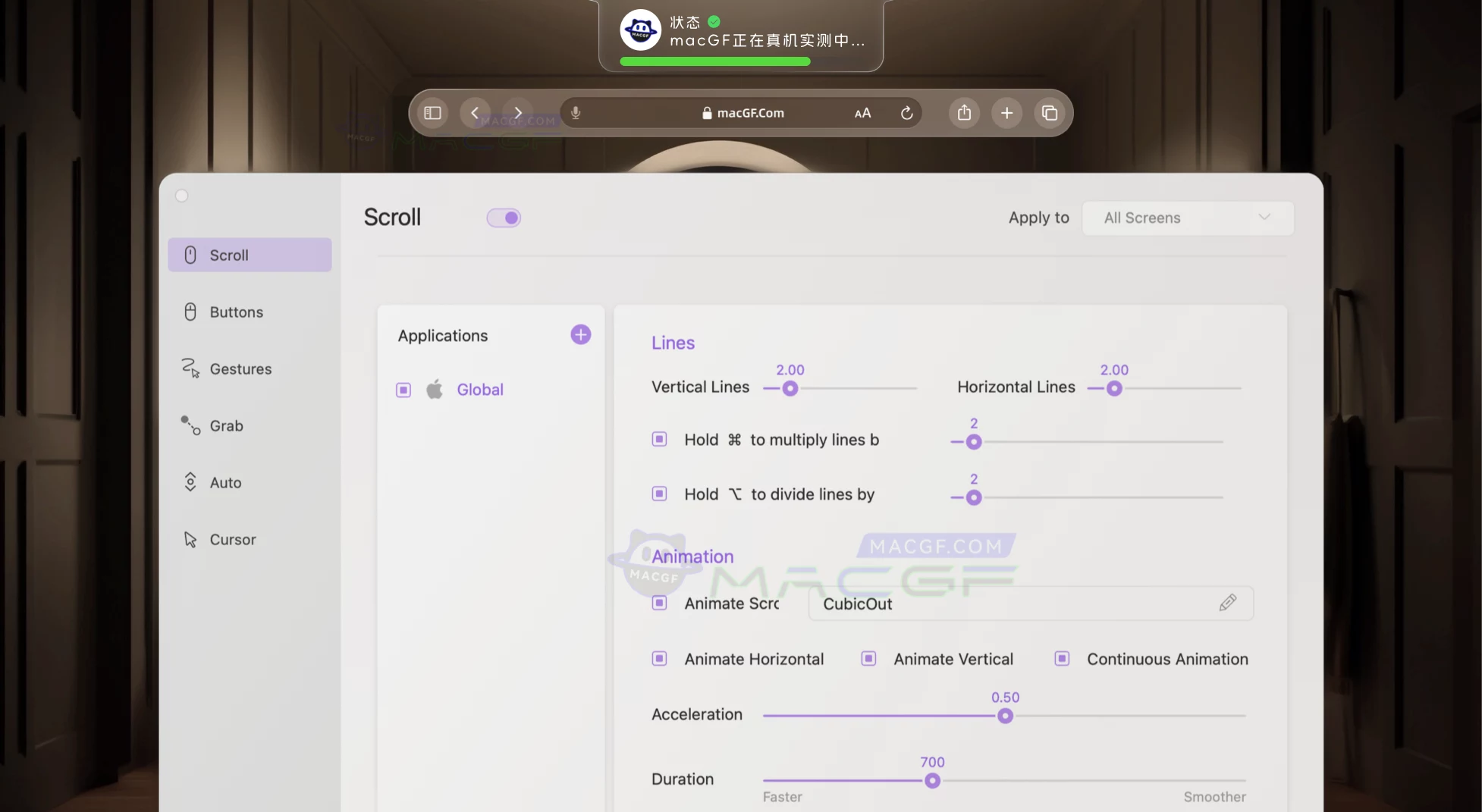The width and height of the screenshot is (1482, 812).
Task: Click the pencil icon beside CubicOut
Action: [1229, 603]
